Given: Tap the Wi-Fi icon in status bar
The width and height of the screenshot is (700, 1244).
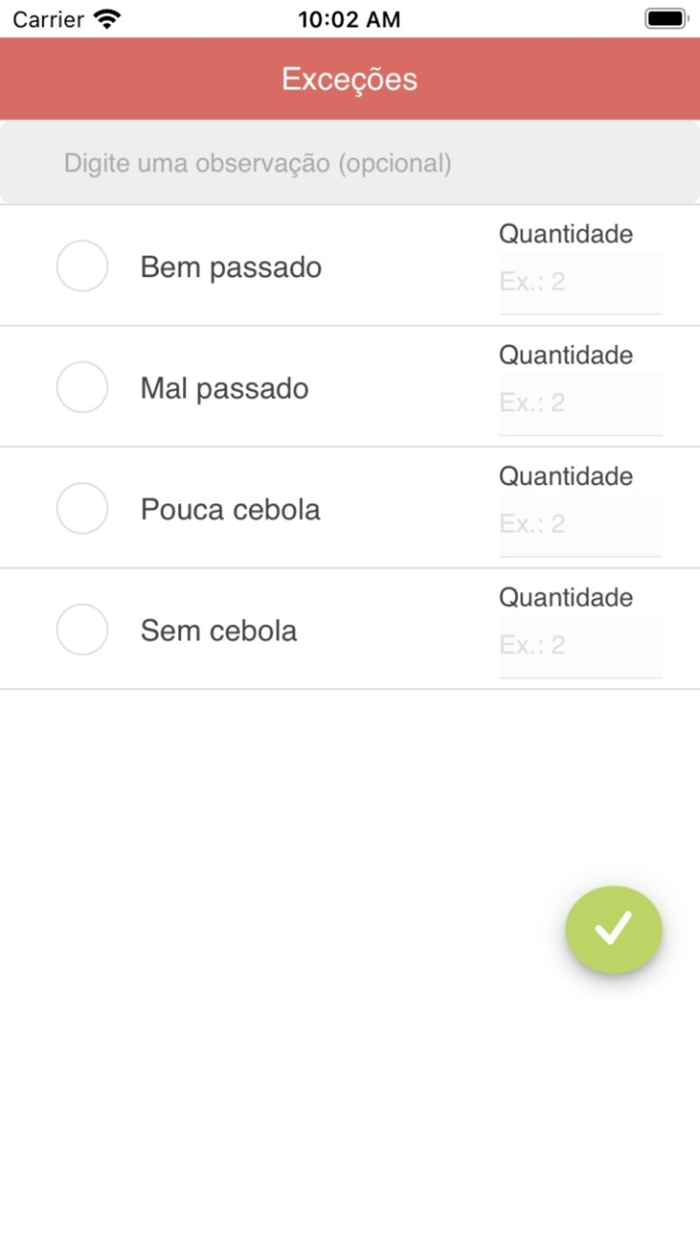Looking at the screenshot, I should click(x=106, y=19).
